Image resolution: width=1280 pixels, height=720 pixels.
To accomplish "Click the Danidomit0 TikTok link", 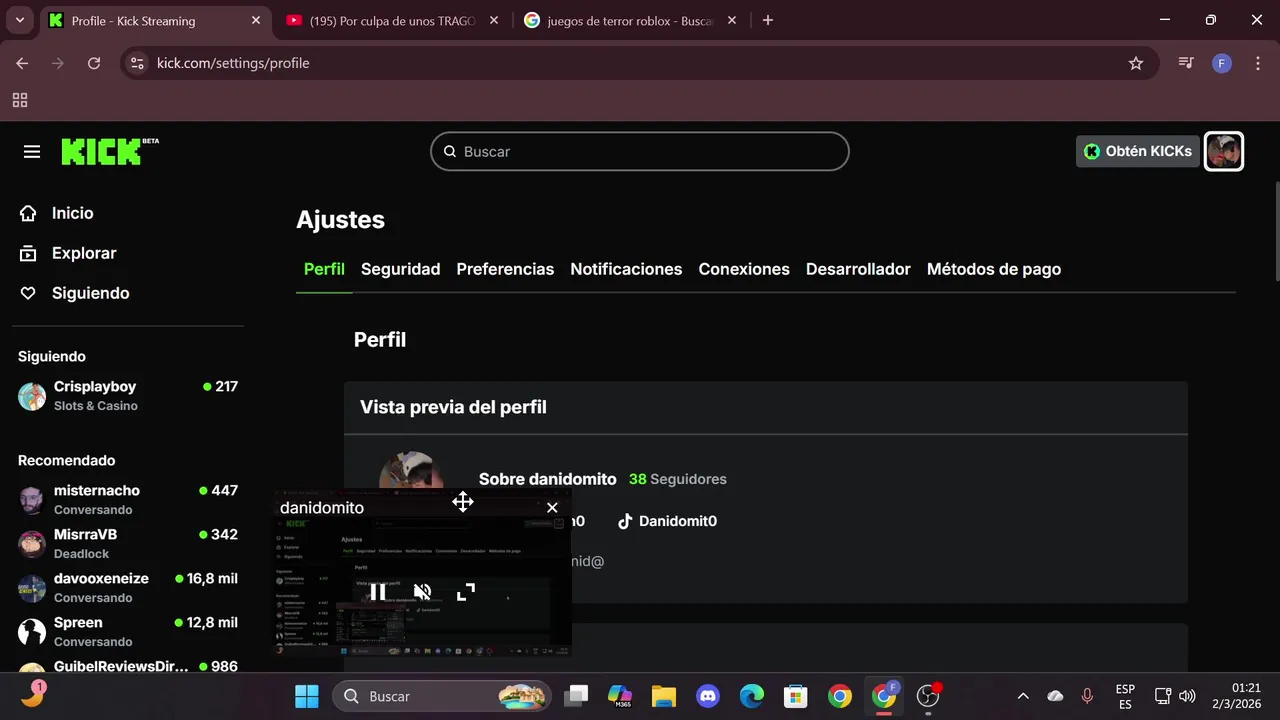I will coord(667,521).
